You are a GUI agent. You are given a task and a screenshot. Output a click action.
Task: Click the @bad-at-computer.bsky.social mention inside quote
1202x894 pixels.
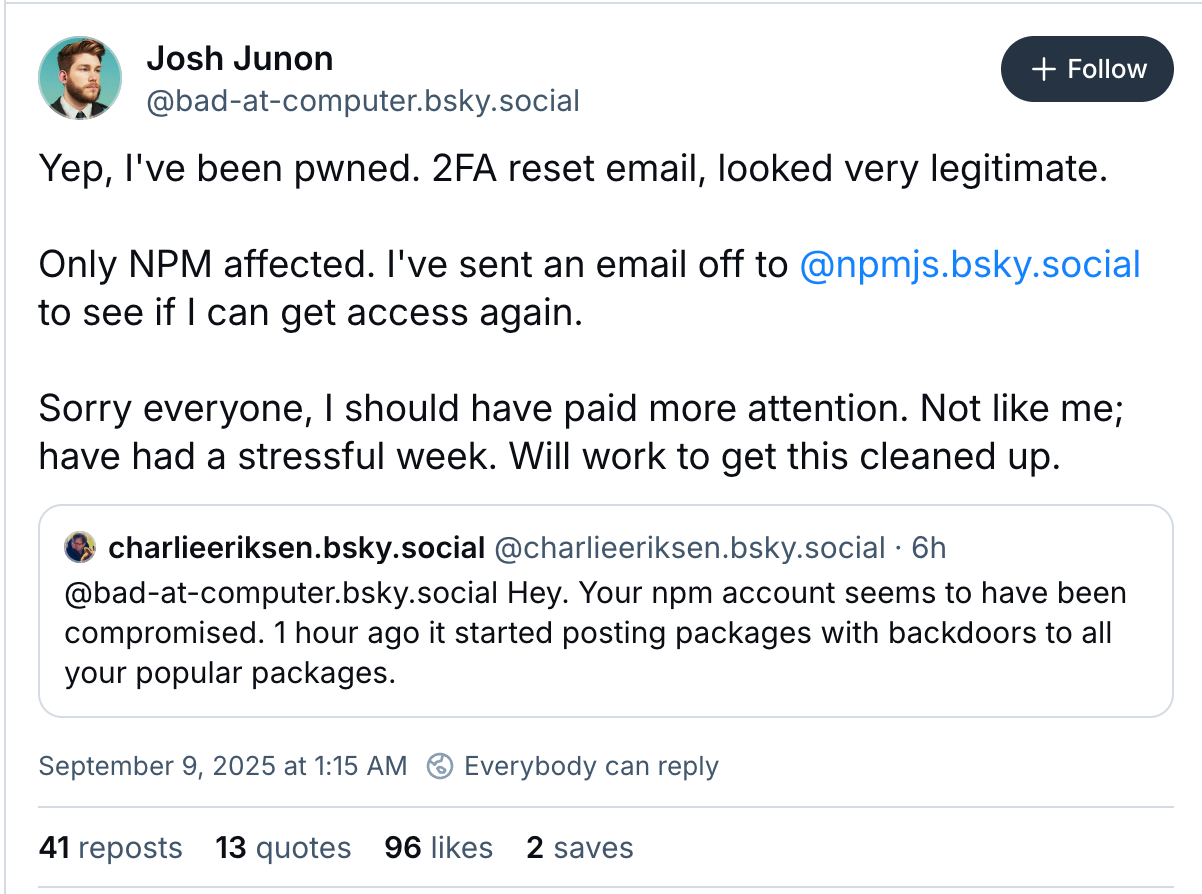(x=281, y=593)
